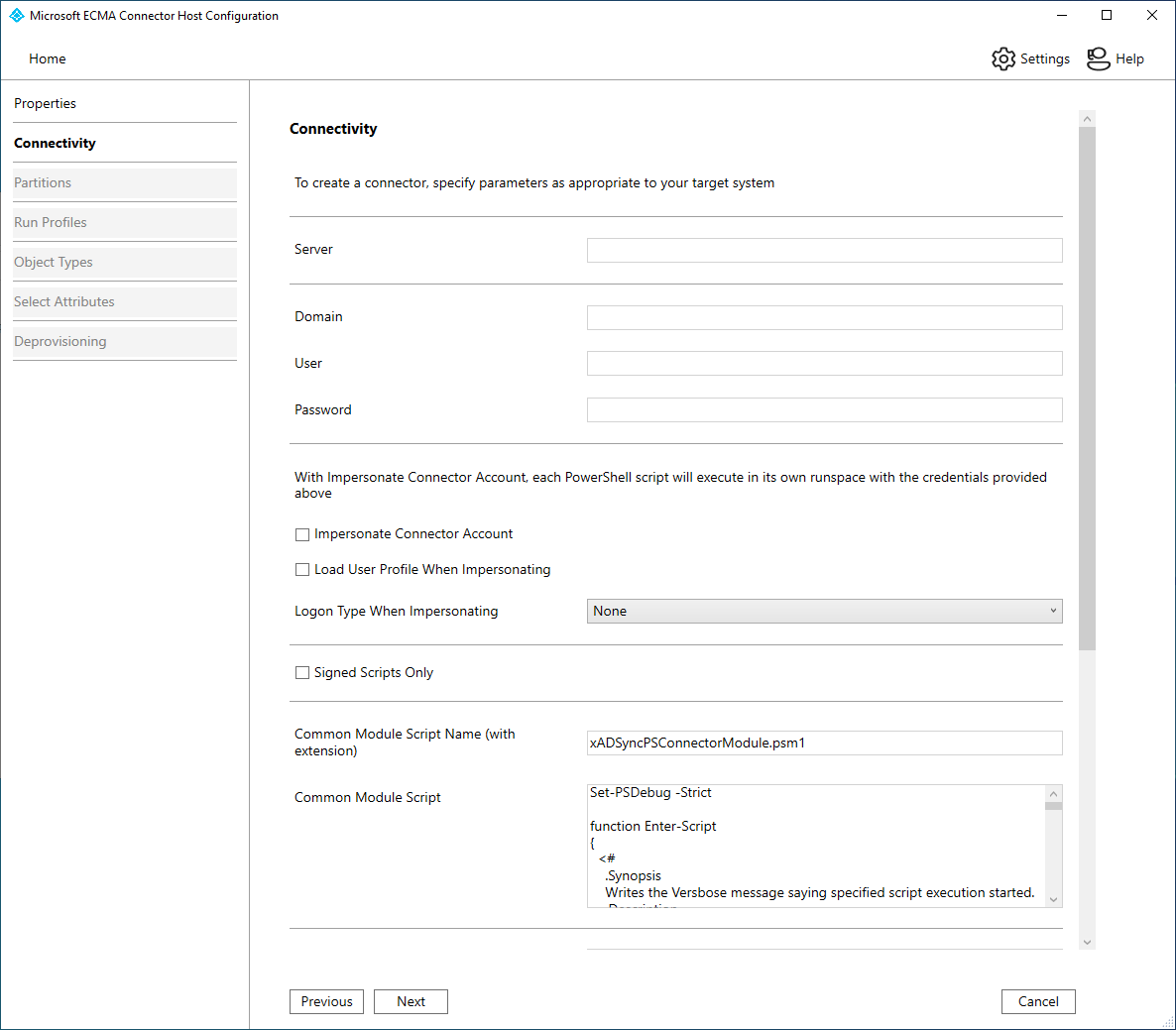The width and height of the screenshot is (1176, 1030).
Task: Click the Cancel button
Action: 1038,1001
